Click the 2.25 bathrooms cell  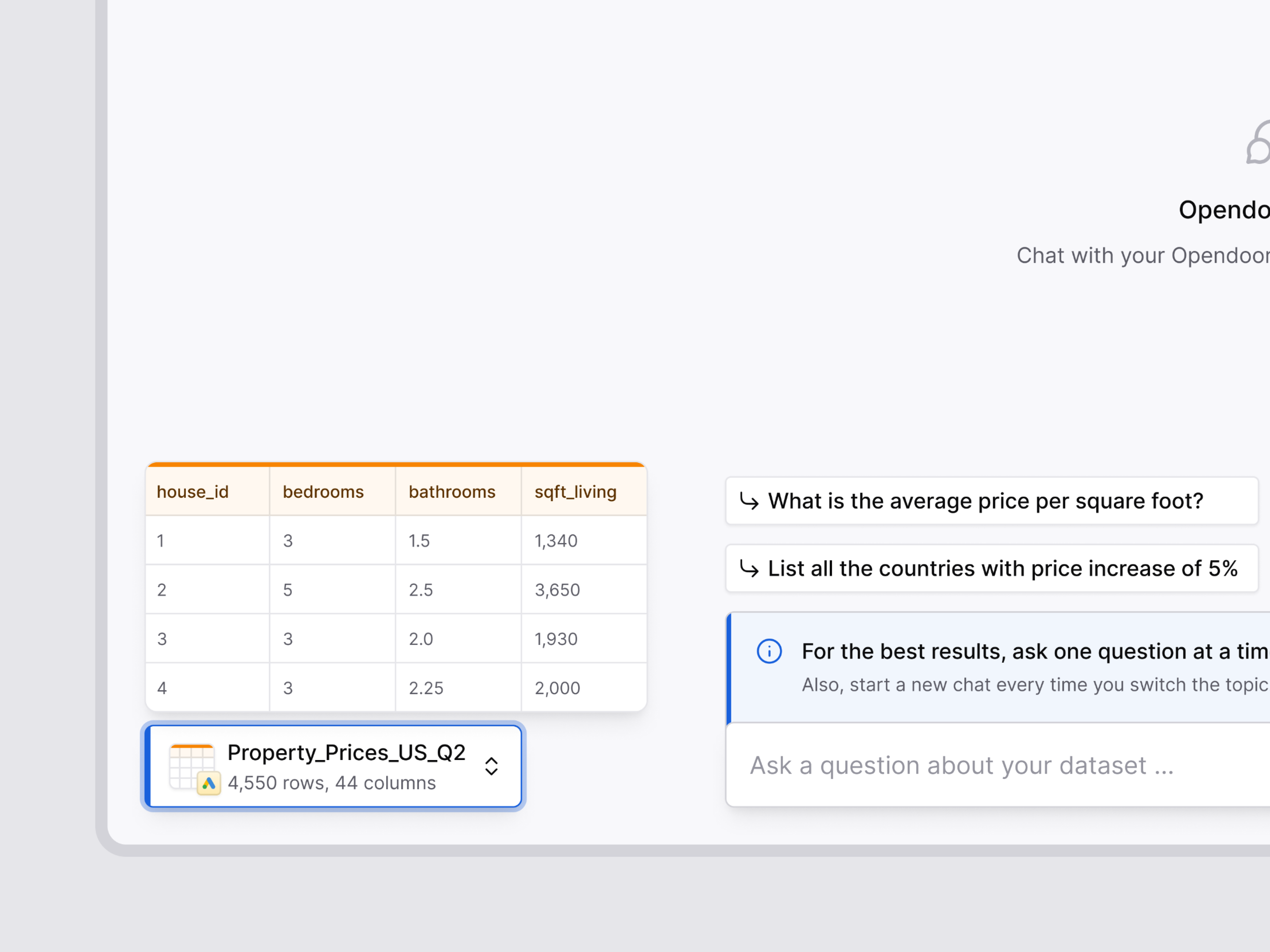tap(426, 688)
